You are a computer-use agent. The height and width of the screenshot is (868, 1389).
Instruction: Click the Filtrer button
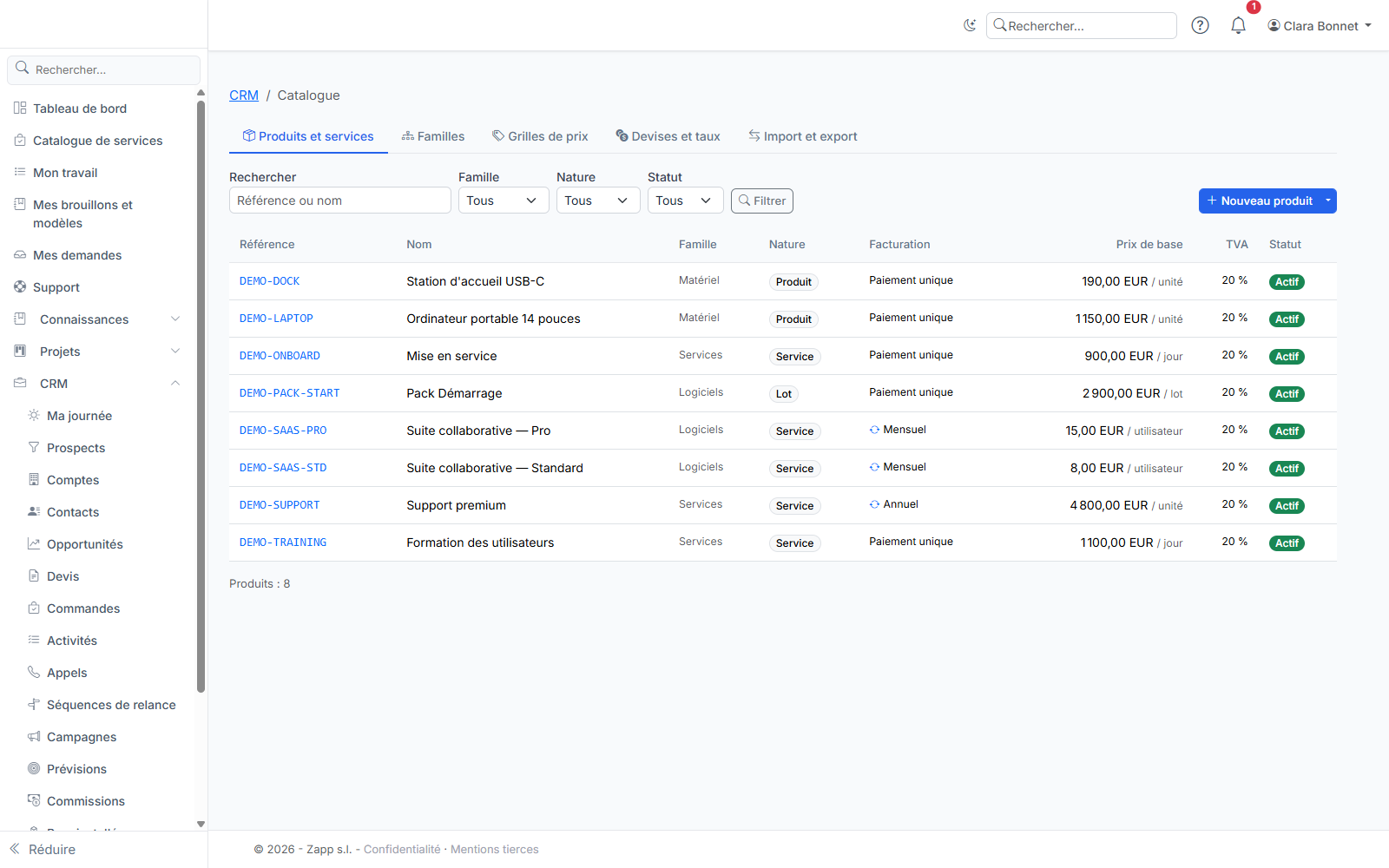762,201
